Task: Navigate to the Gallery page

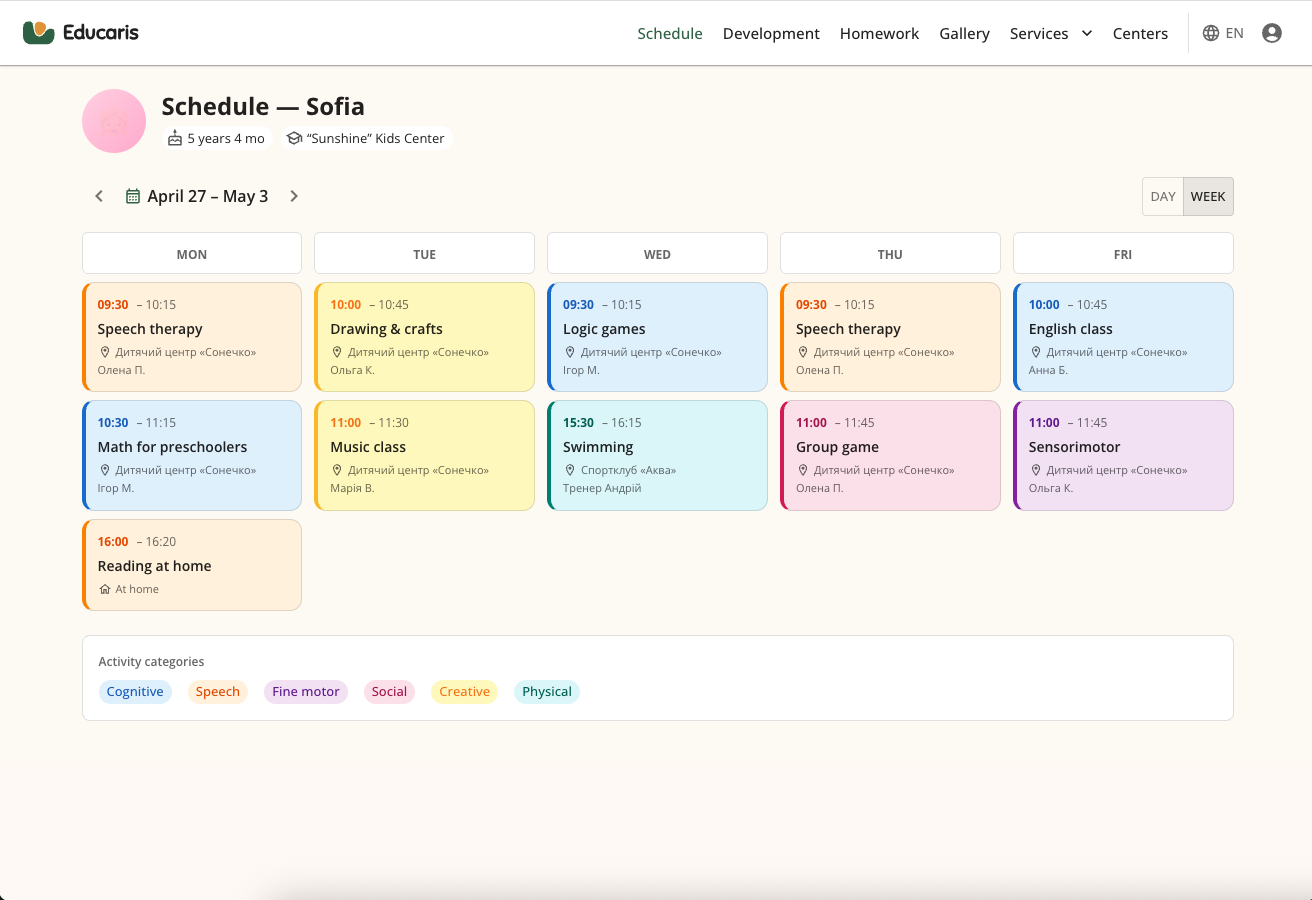Action: [x=964, y=33]
